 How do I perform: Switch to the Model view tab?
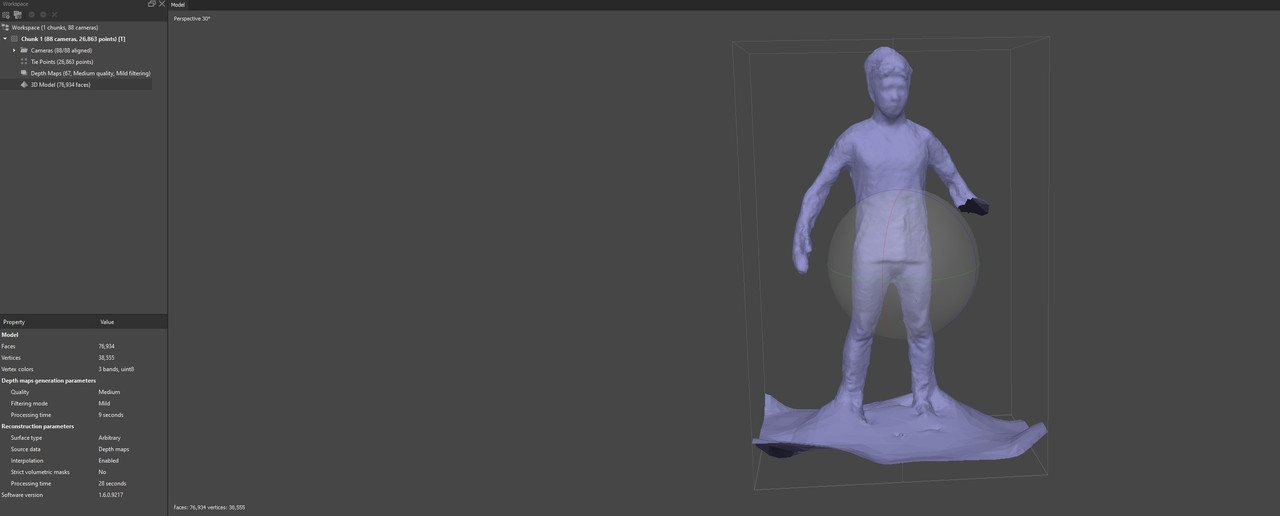tap(178, 5)
